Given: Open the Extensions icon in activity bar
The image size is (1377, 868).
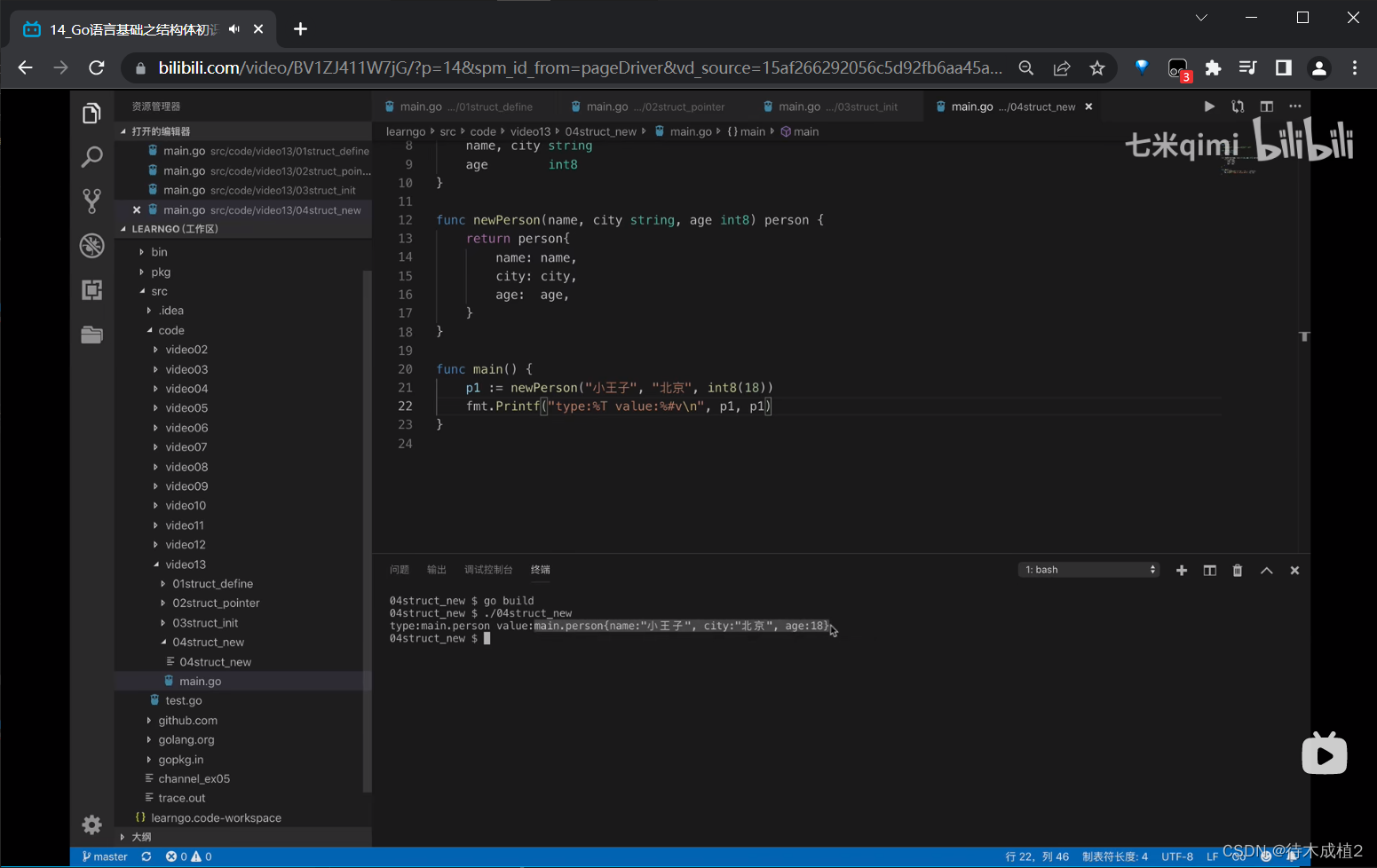Looking at the screenshot, I should [91, 290].
